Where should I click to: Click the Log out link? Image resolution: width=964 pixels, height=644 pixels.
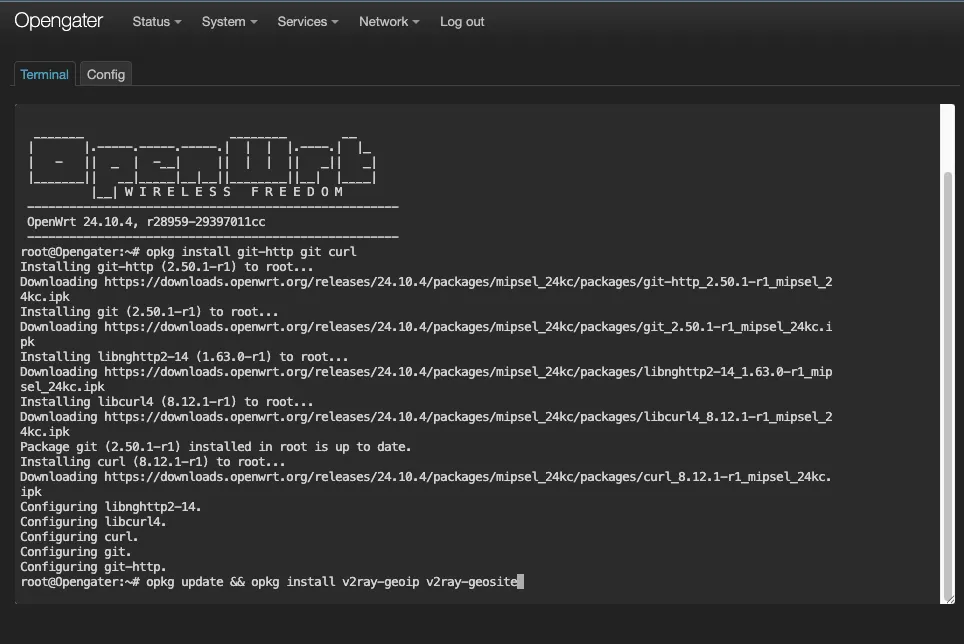pyautogui.click(x=462, y=22)
